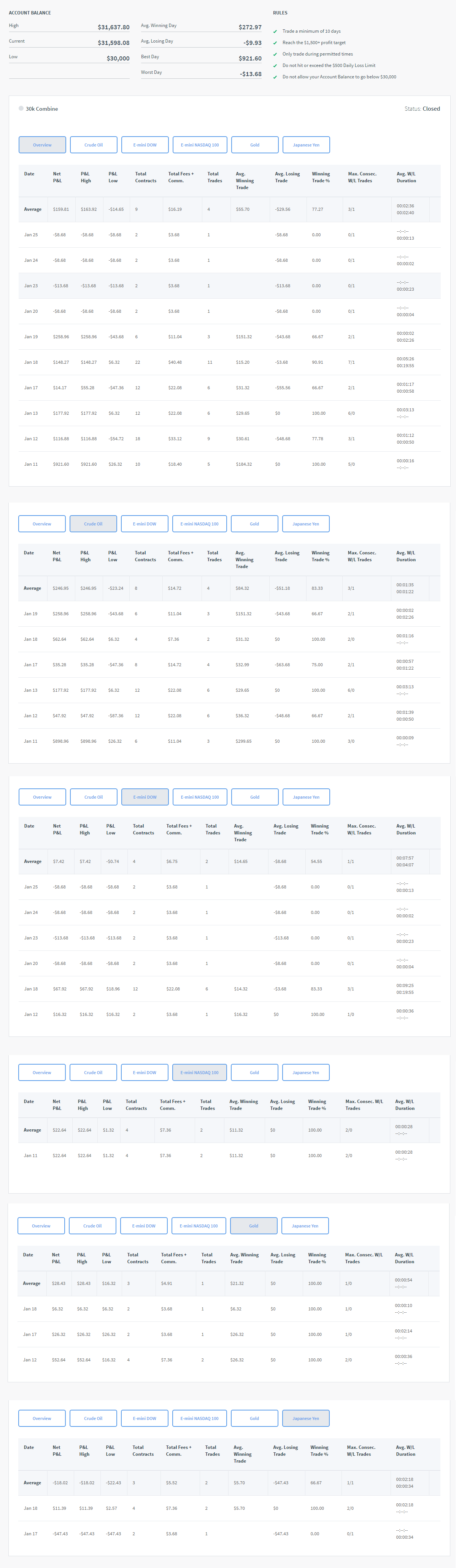Click checkmark for Account Balance below $30,000 rule
The height and width of the screenshot is (1568, 456).
[x=275, y=77]
